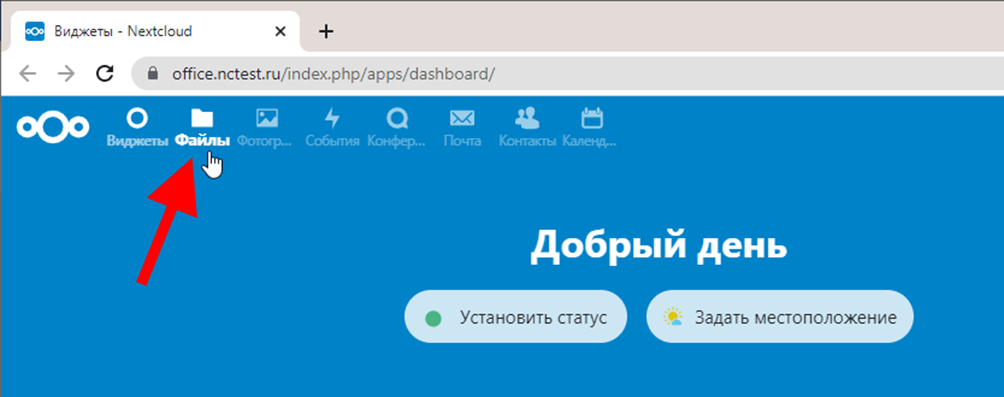Click the Nextcloud logo in the header
The height and width of the screenshot is (397, 1004).
pos(53,126)
